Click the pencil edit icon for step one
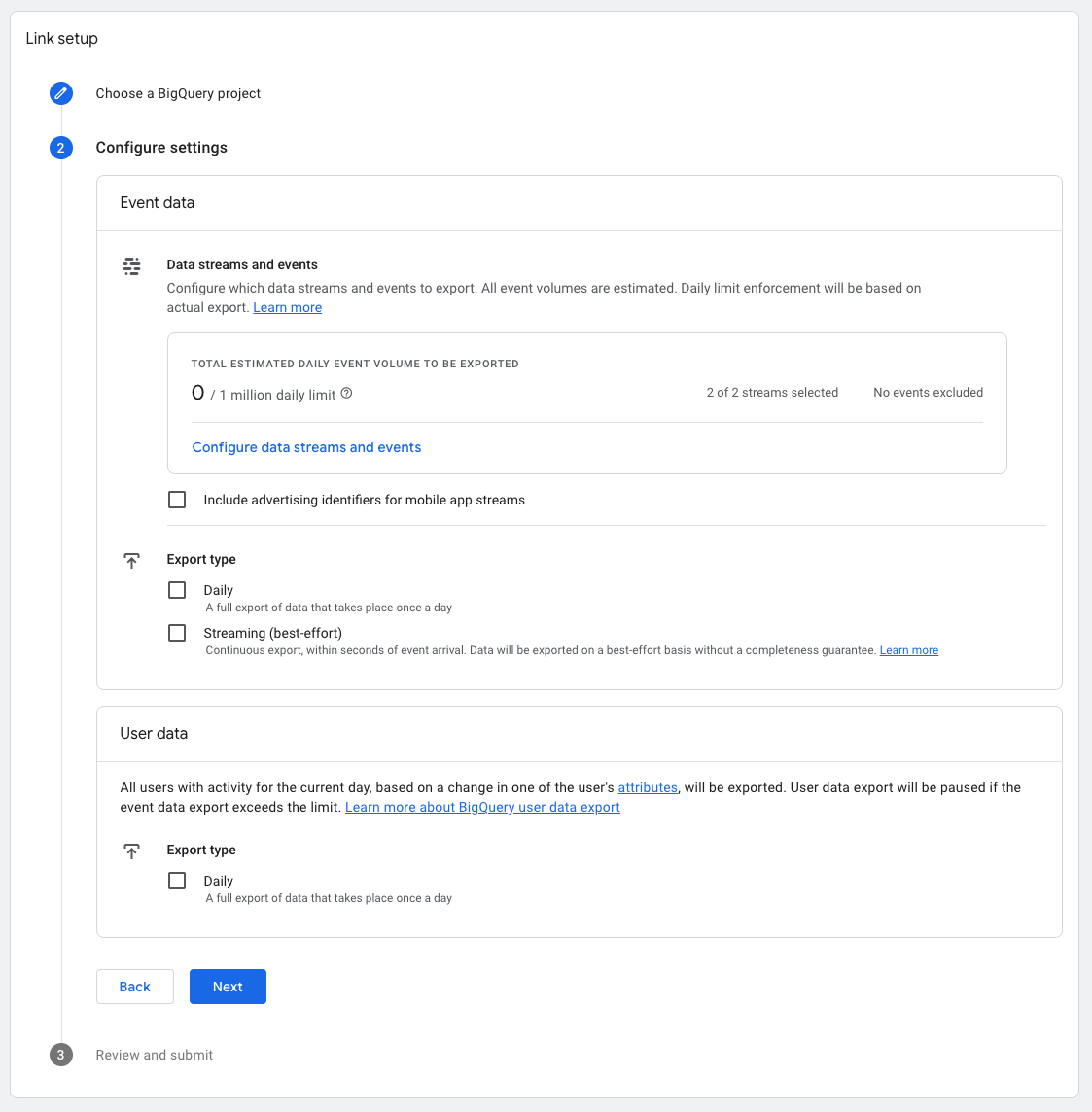 pos(61,93)
